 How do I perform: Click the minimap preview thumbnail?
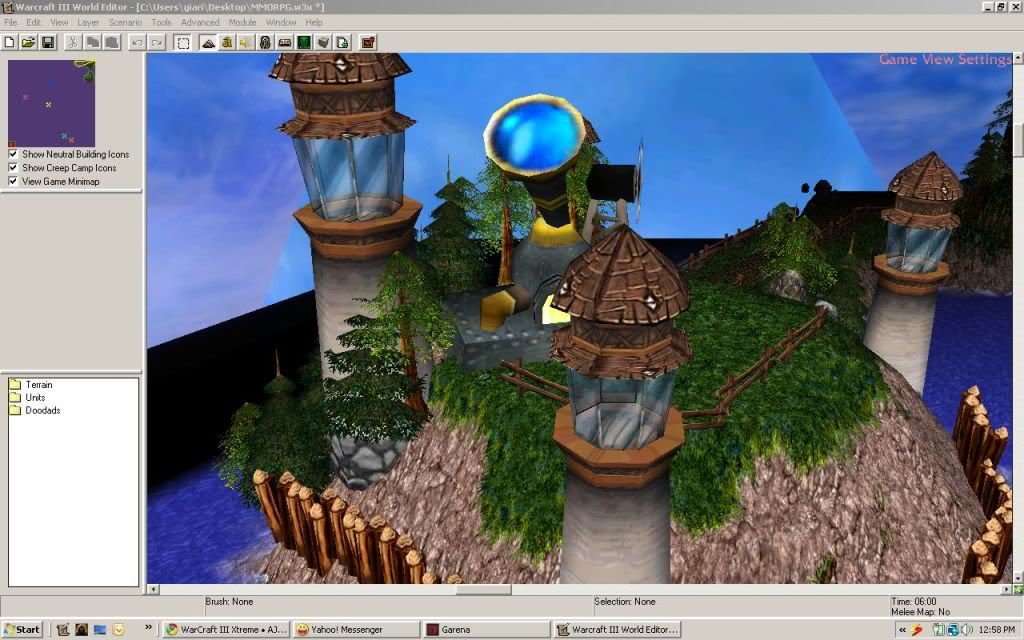(x=52, y=103)
